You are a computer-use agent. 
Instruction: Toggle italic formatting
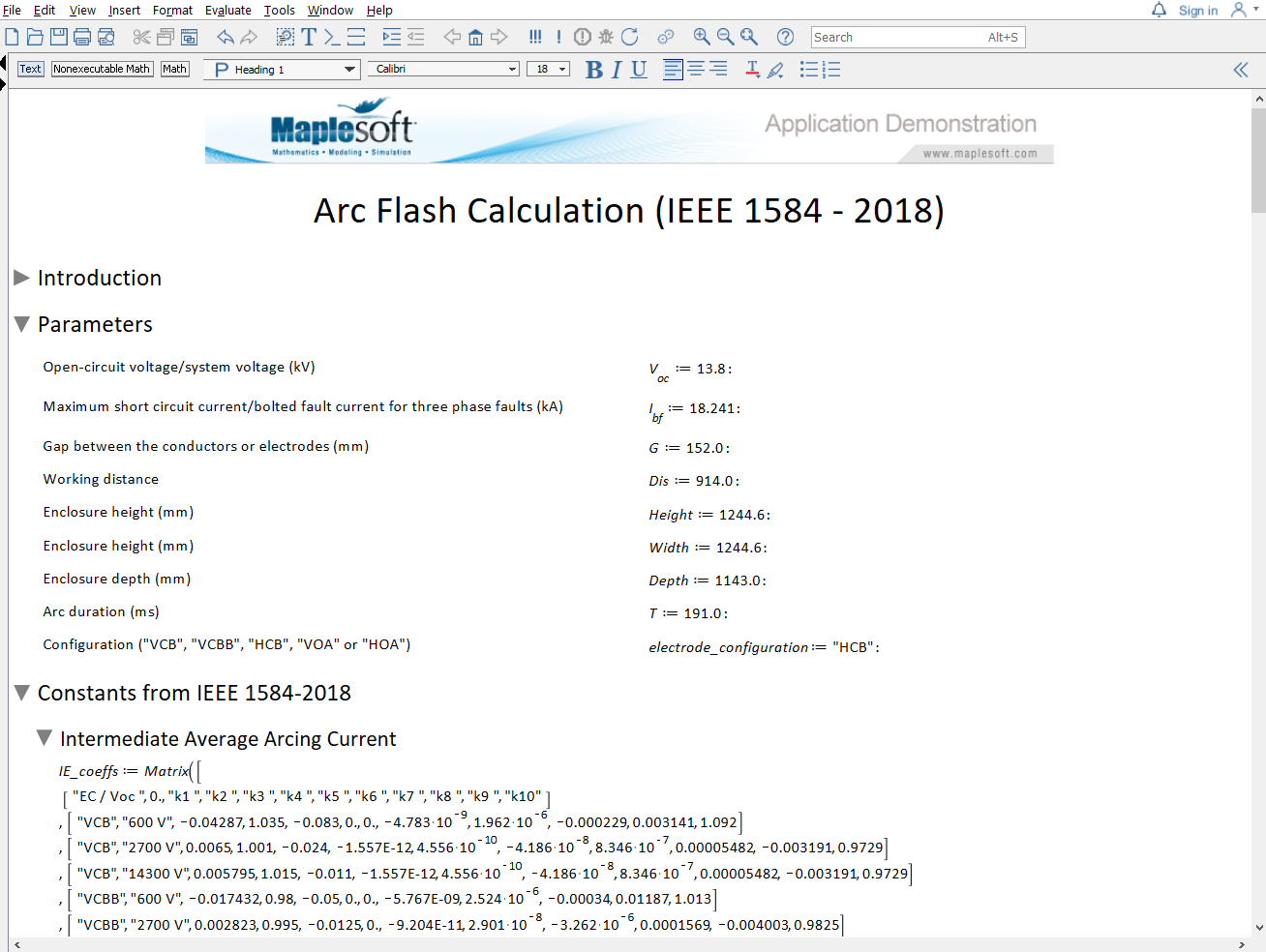[617, 70]
